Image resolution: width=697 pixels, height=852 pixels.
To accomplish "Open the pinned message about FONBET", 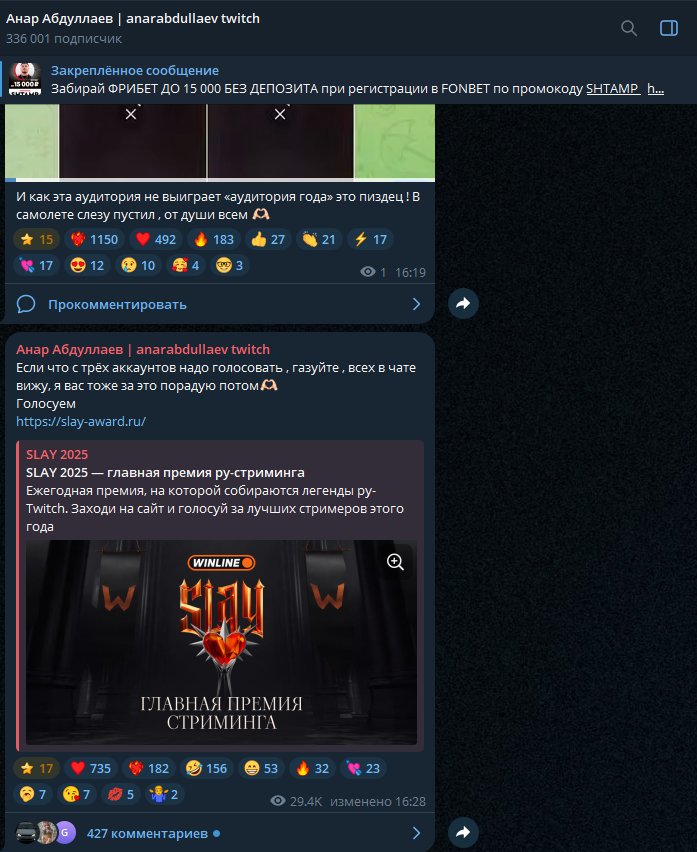I will coord(348,79).
